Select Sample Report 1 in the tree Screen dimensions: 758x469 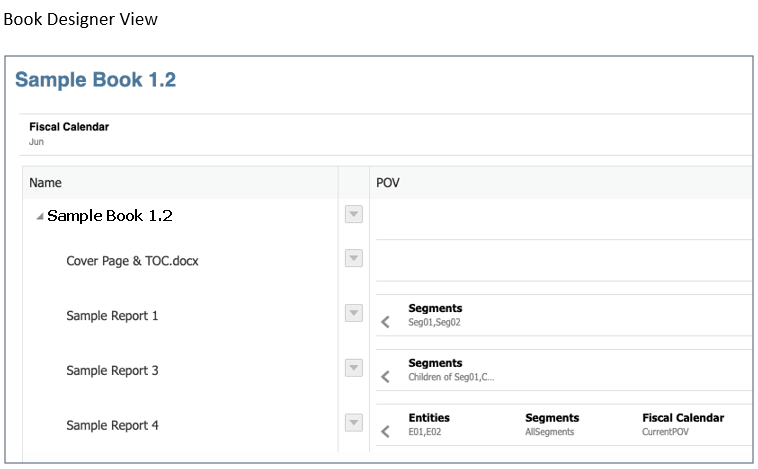click(112, 316)
